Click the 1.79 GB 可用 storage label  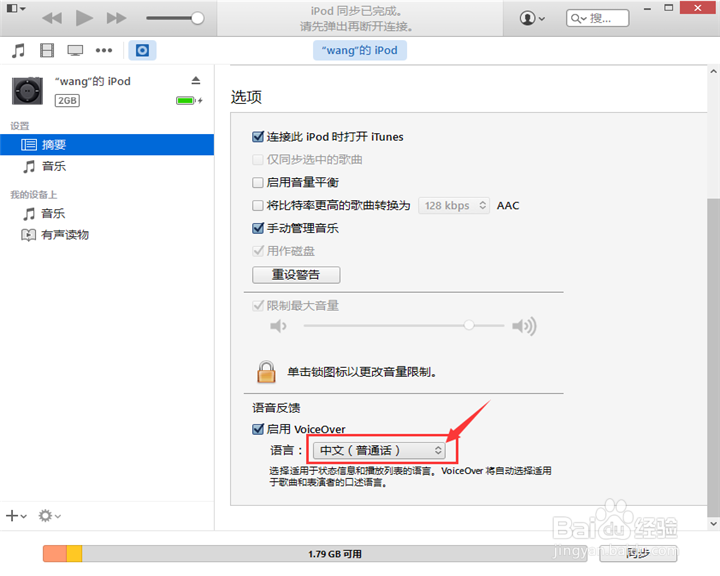335,554
